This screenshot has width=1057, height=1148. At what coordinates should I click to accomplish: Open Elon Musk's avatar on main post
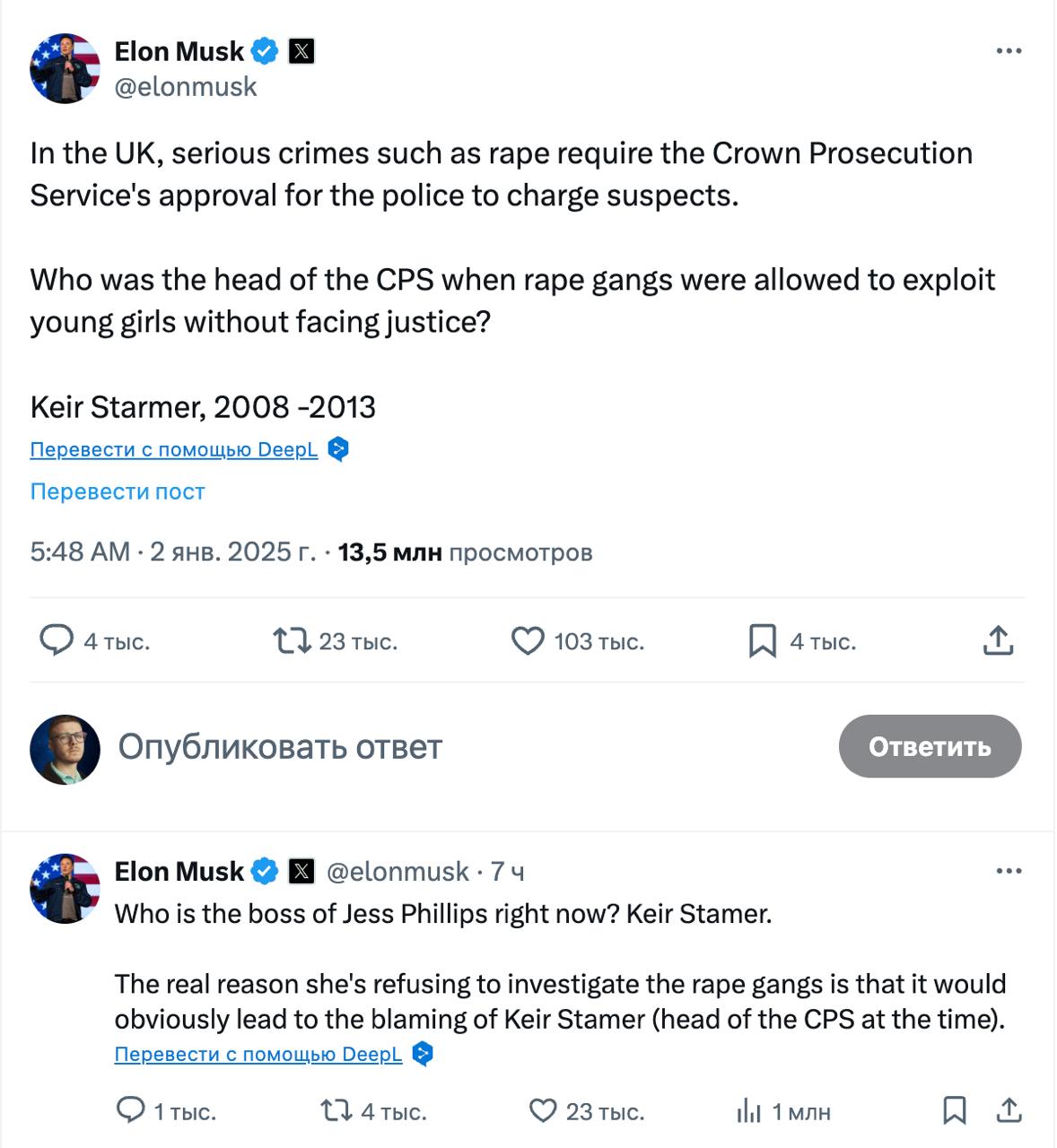(x=65, y=68)
